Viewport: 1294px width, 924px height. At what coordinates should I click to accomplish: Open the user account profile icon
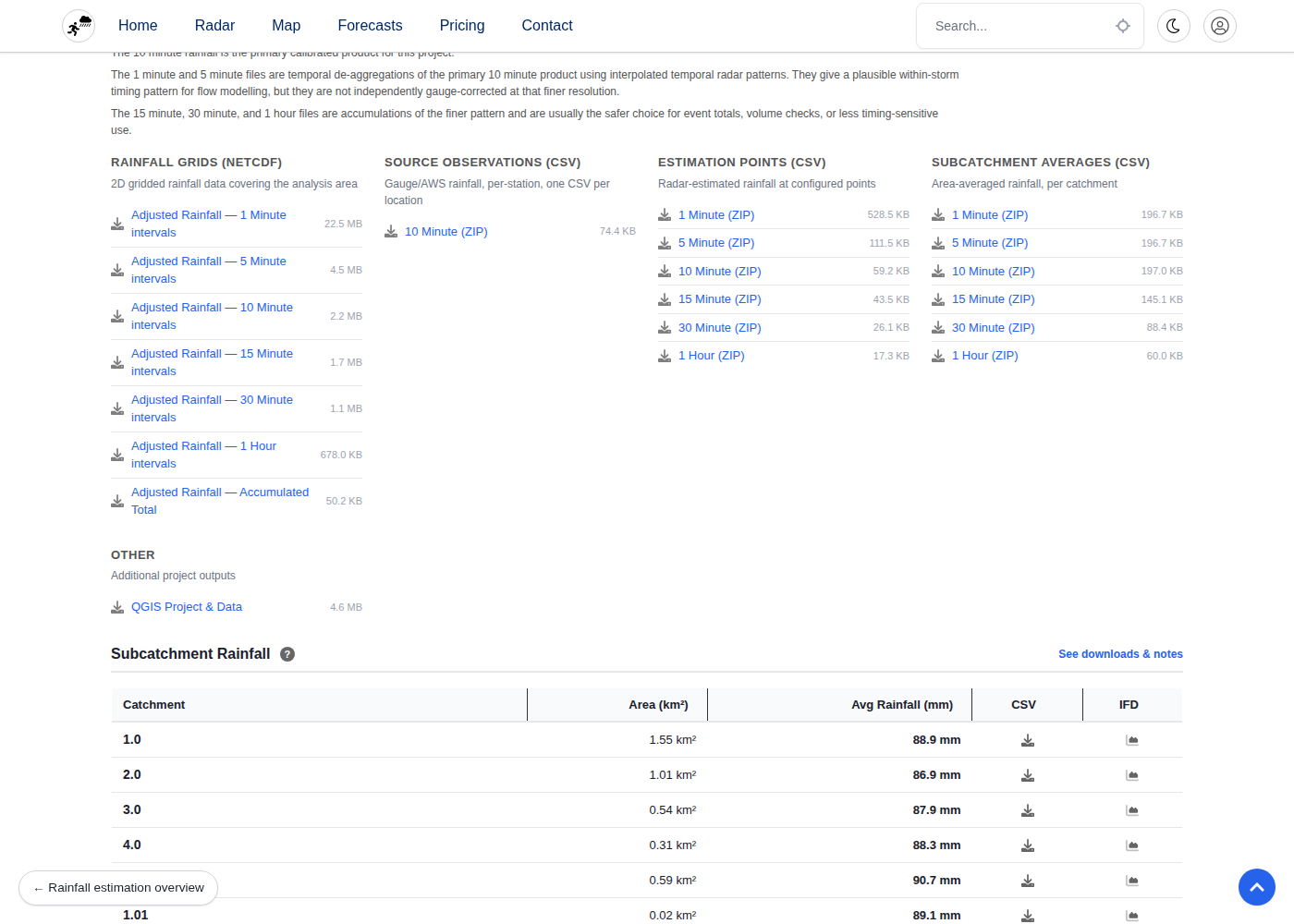click(1220, 26)
